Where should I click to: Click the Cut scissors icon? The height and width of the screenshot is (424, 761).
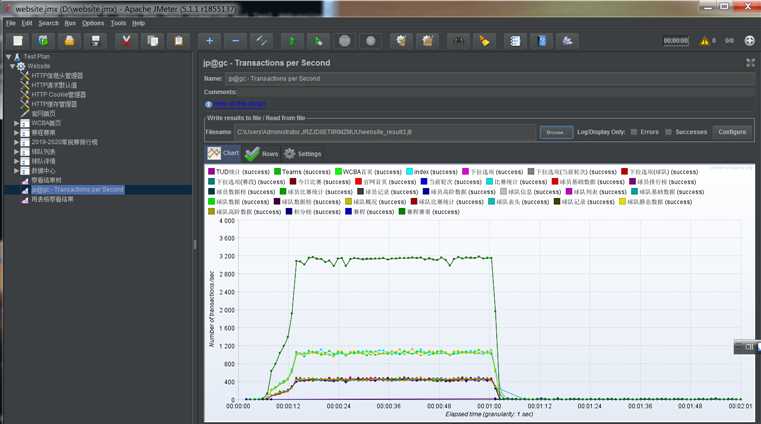tap(126, 41)
